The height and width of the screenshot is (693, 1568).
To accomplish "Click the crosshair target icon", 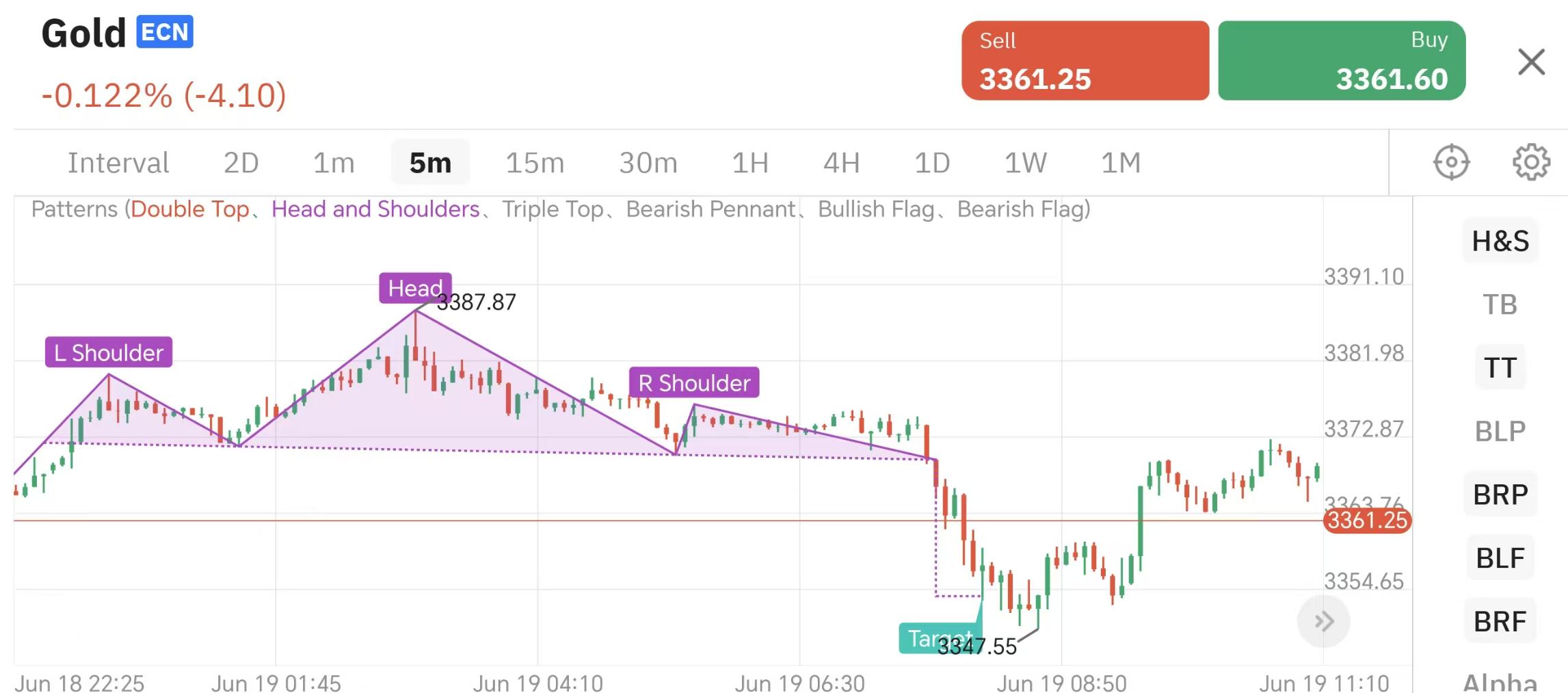I will (1451, 162).
